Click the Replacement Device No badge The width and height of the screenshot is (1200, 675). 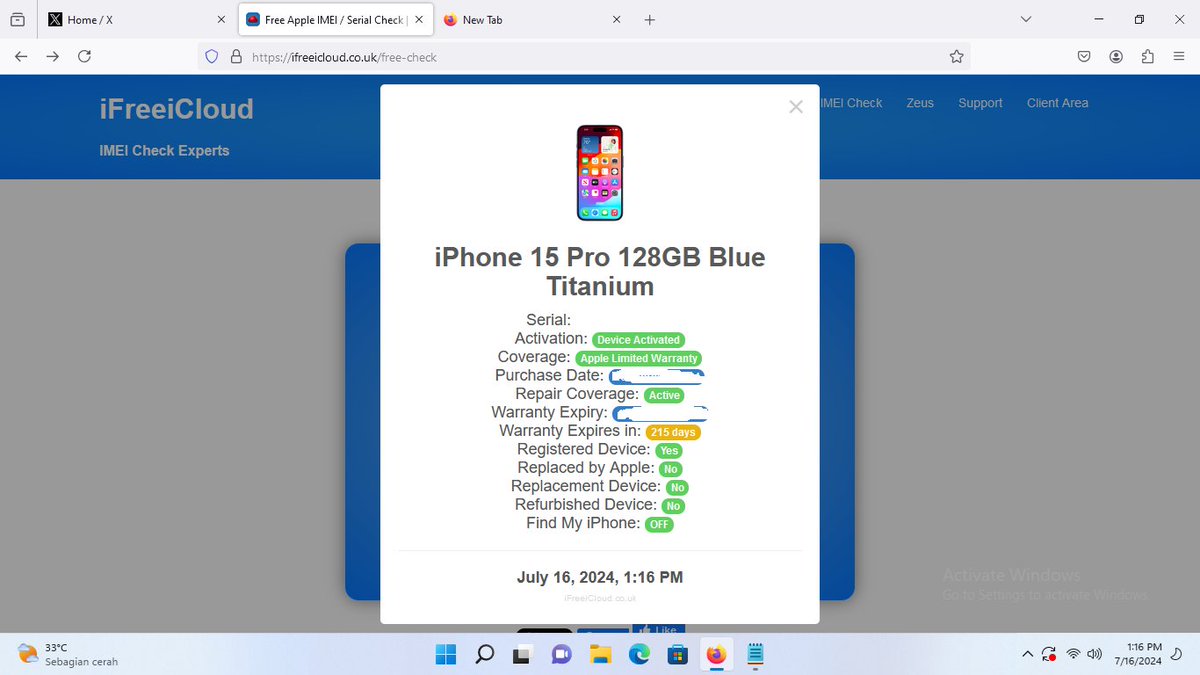[x=677, y=487]
